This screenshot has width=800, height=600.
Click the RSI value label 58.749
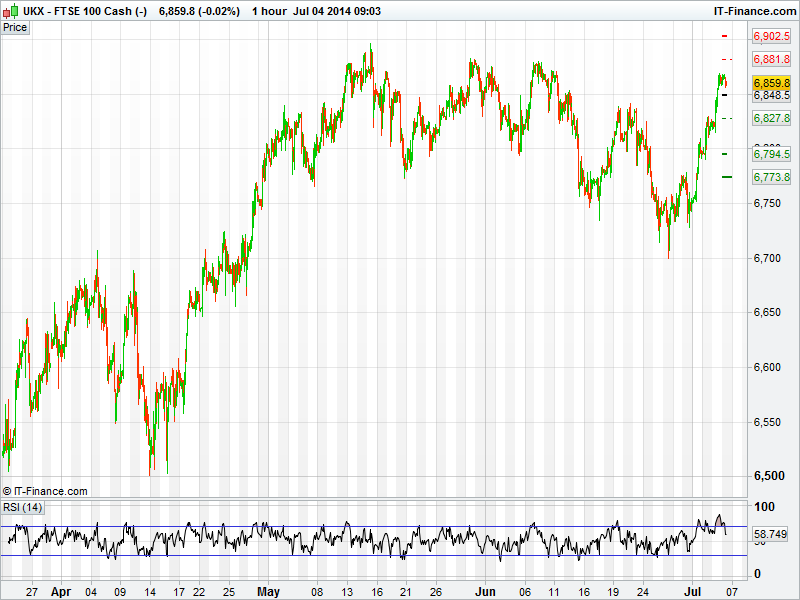point(770,535)
